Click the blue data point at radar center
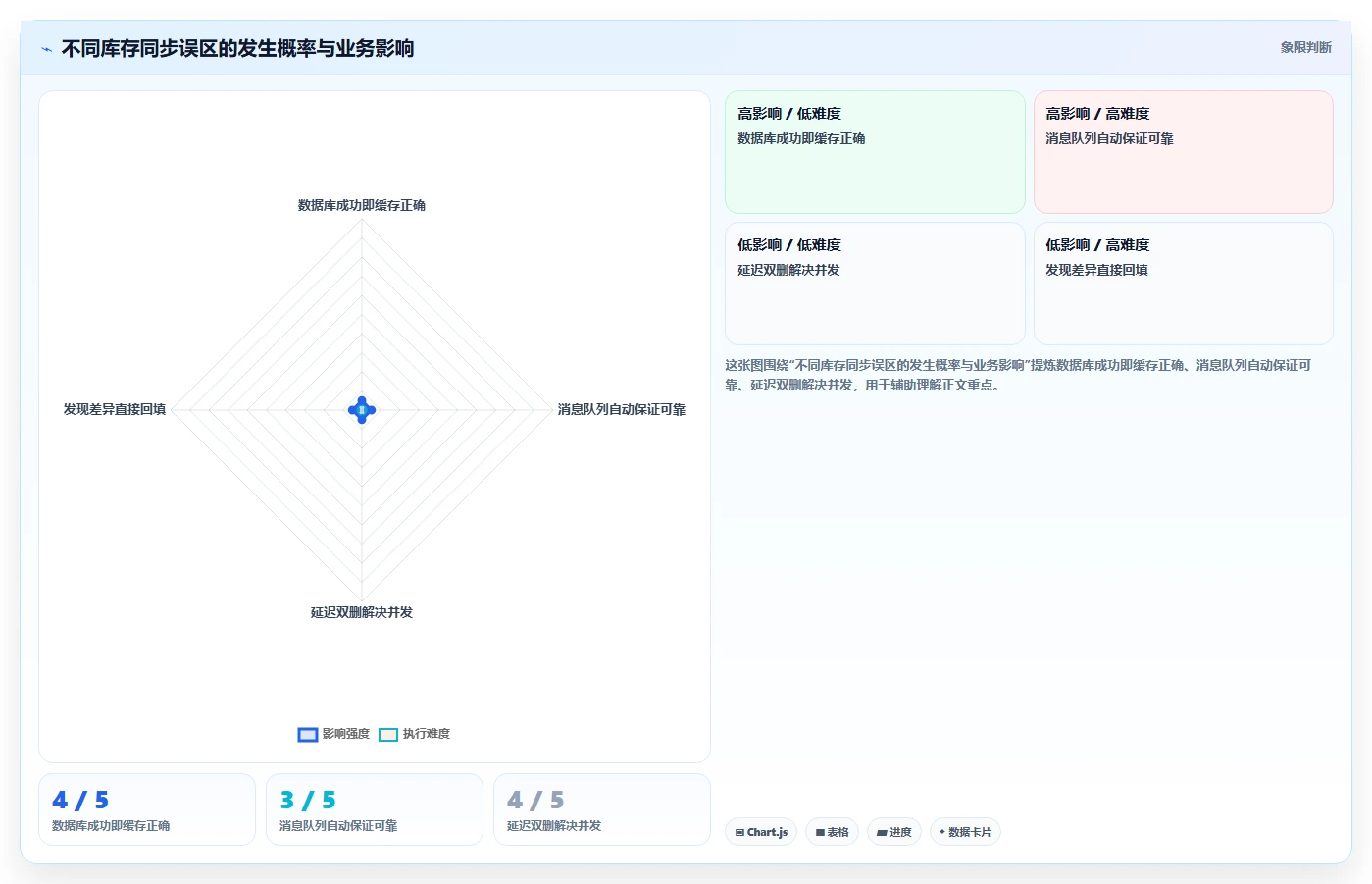The image size is (1372, 884). 362,410
